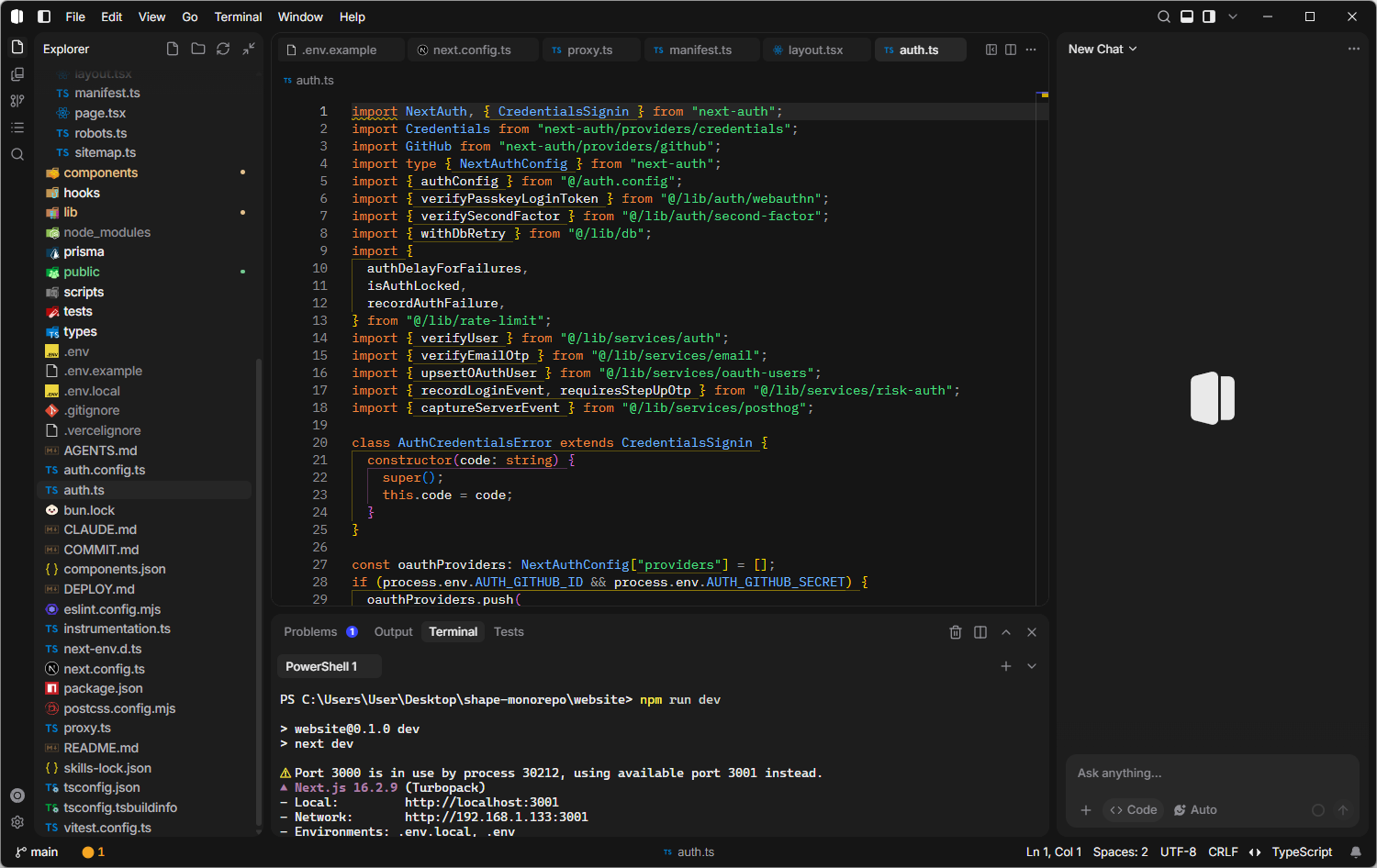Choose the Auto model button in chat
The height and width of the screenshot is (868, 1377).
[x=1195, y=810]
